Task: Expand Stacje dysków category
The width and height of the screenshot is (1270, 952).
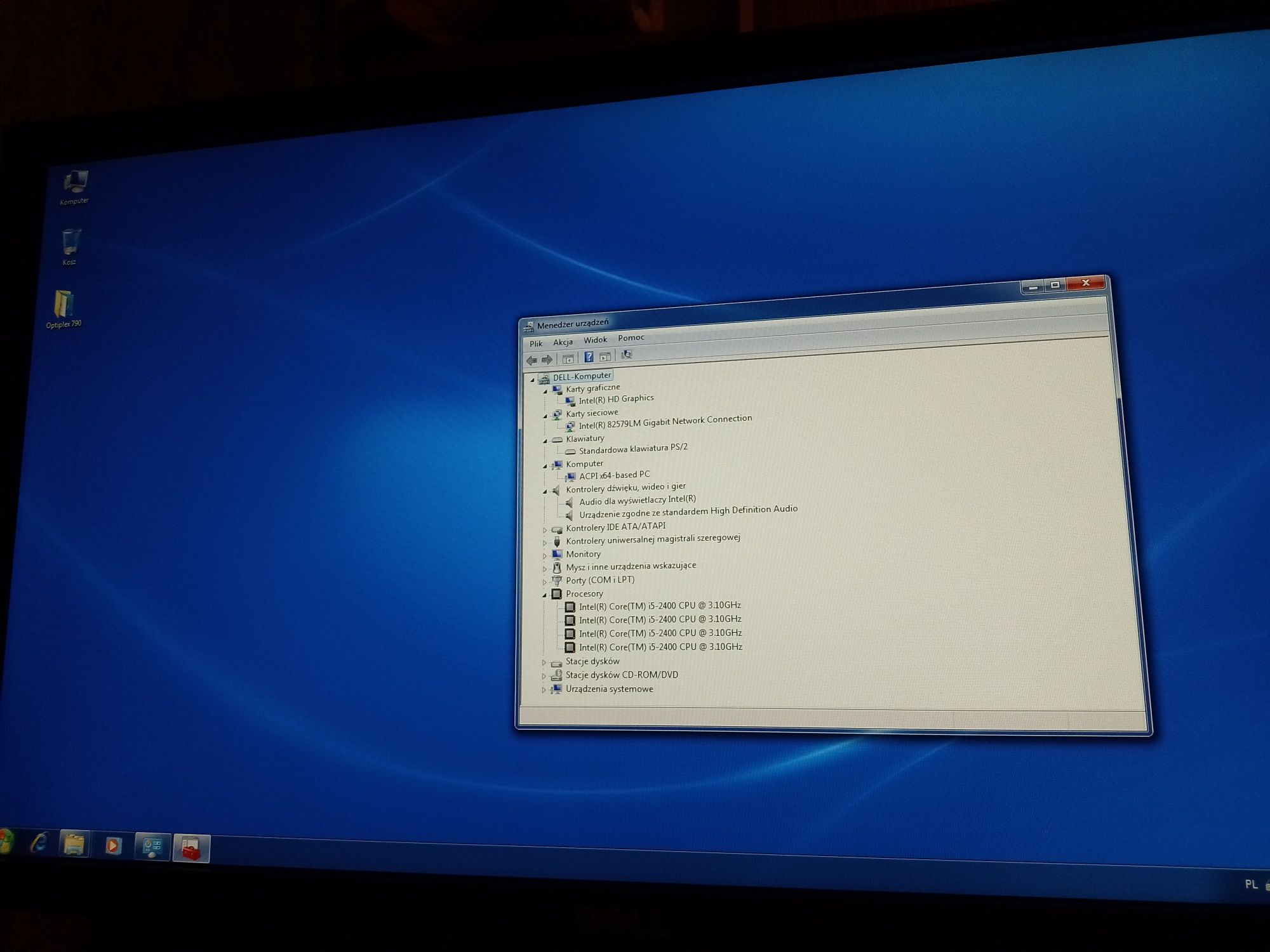Action: [544, 663]
